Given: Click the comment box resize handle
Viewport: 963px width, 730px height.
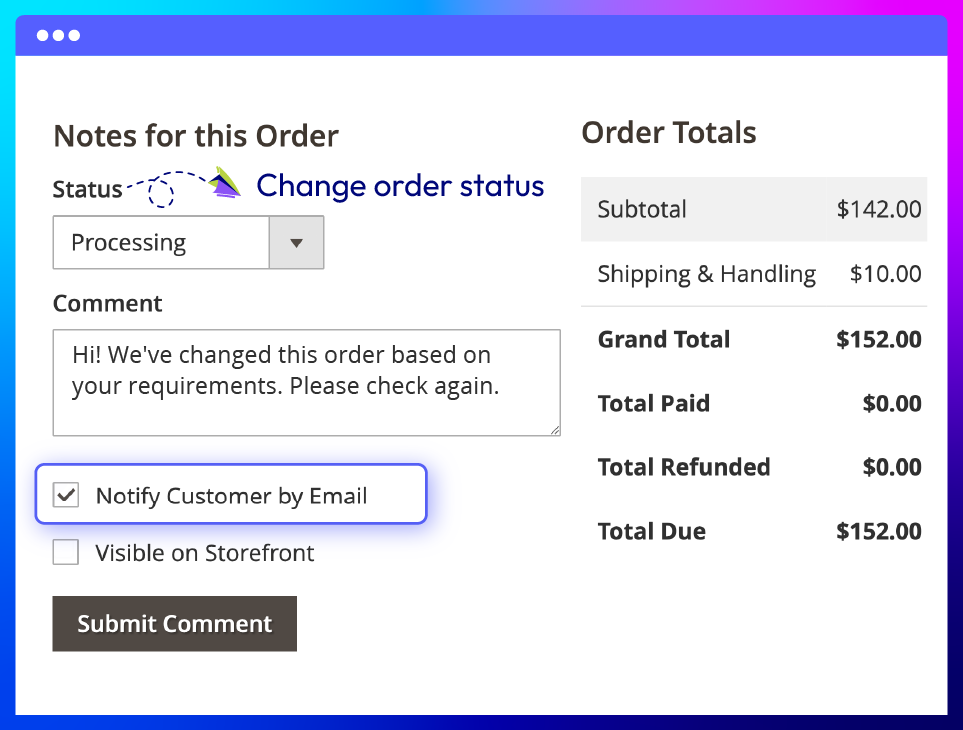Looking at the screenshot, I should [554, 430].
